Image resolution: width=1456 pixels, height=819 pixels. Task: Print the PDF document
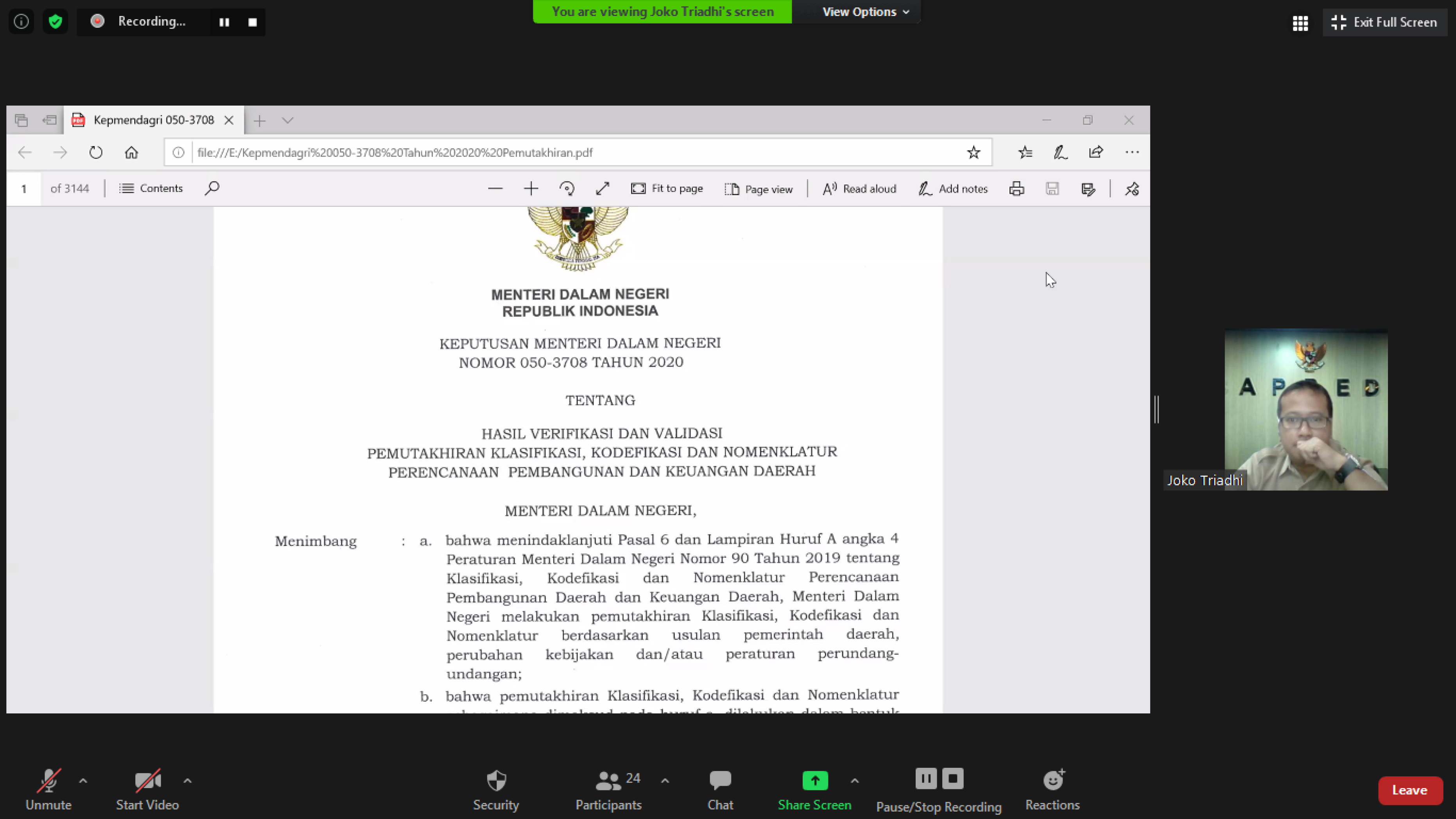coord(1016,189)
